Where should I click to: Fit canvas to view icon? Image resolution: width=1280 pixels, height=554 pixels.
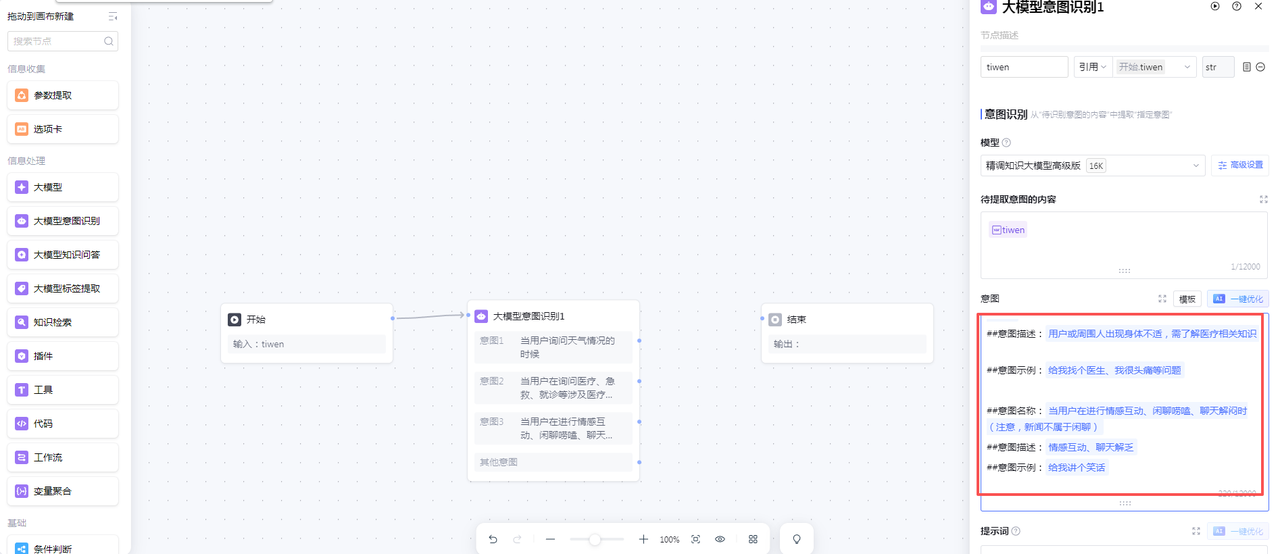pyautogui.click(x=696, y=539)
